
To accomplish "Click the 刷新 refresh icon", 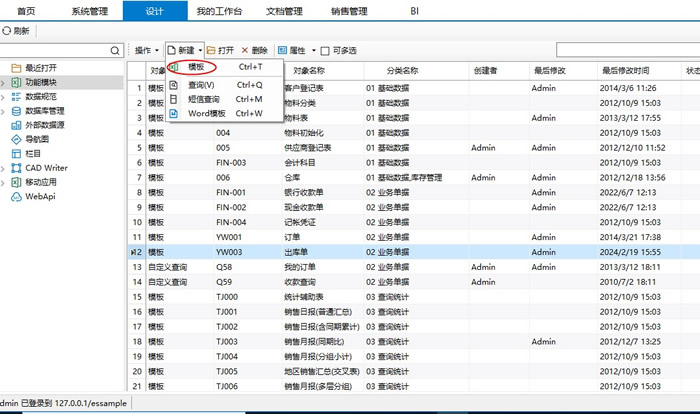I will (x=7, y=31).
